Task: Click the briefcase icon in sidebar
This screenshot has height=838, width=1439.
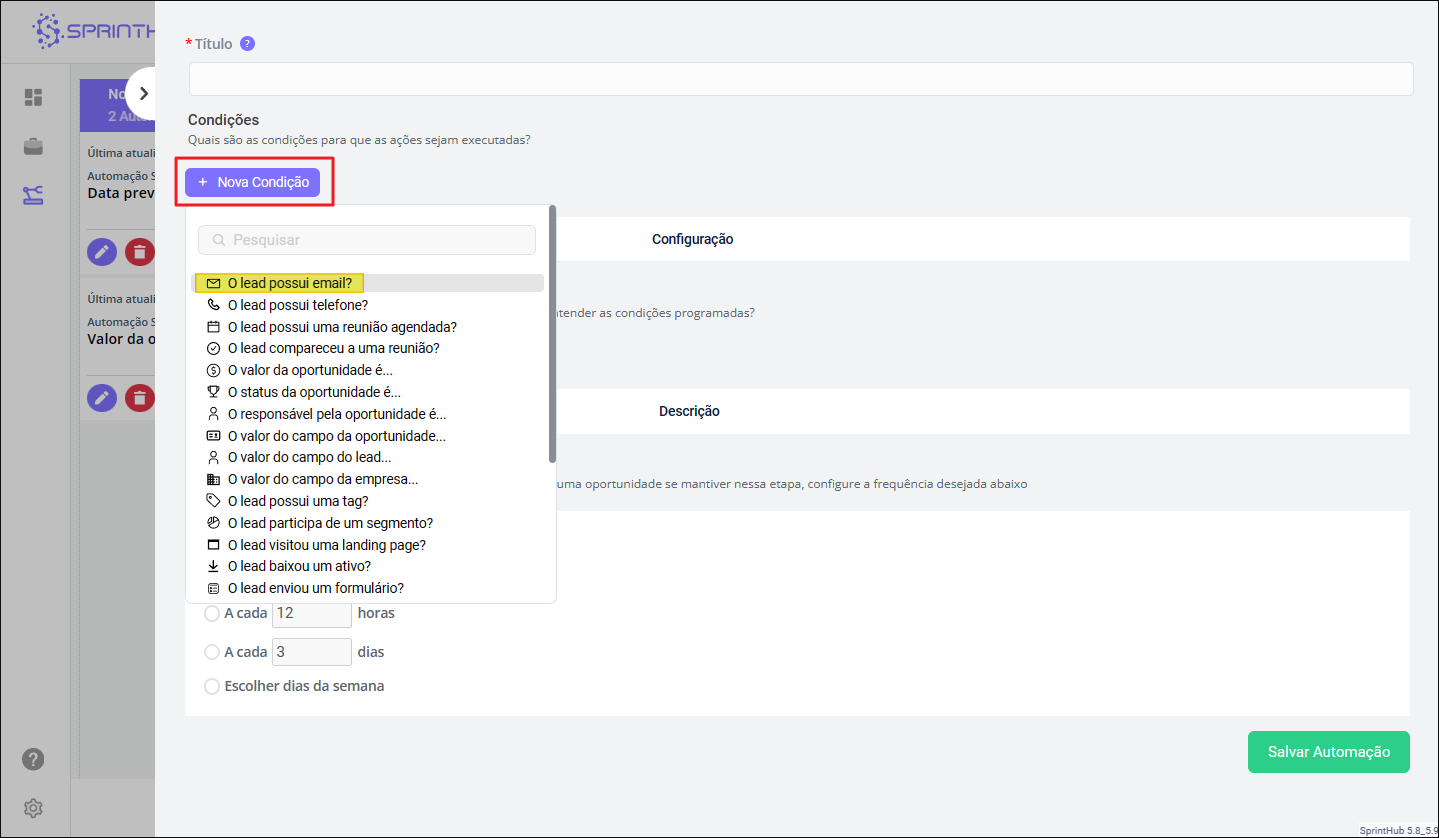Action: point(33,147)
